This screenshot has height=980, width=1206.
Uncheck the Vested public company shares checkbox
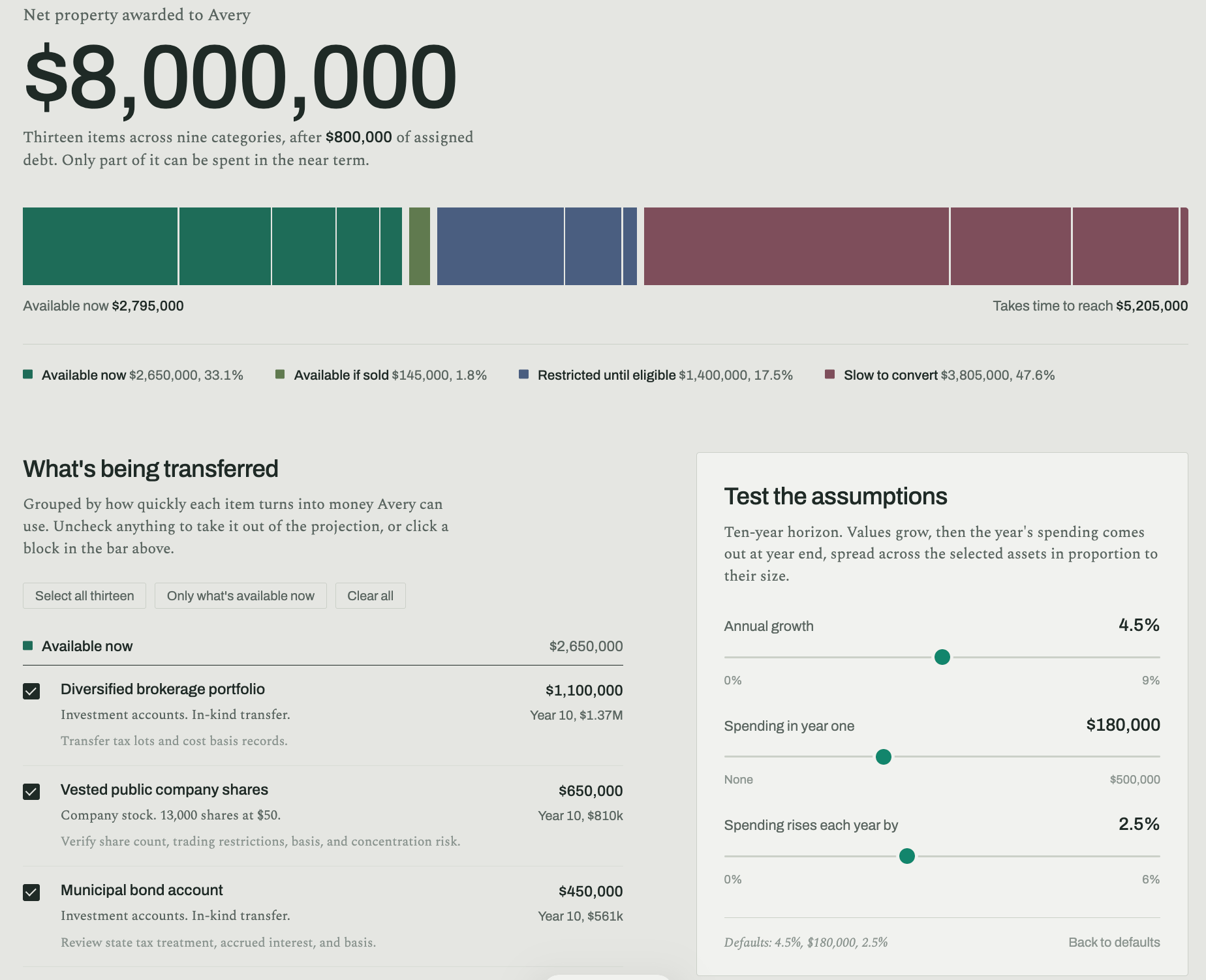coord(31,791)
